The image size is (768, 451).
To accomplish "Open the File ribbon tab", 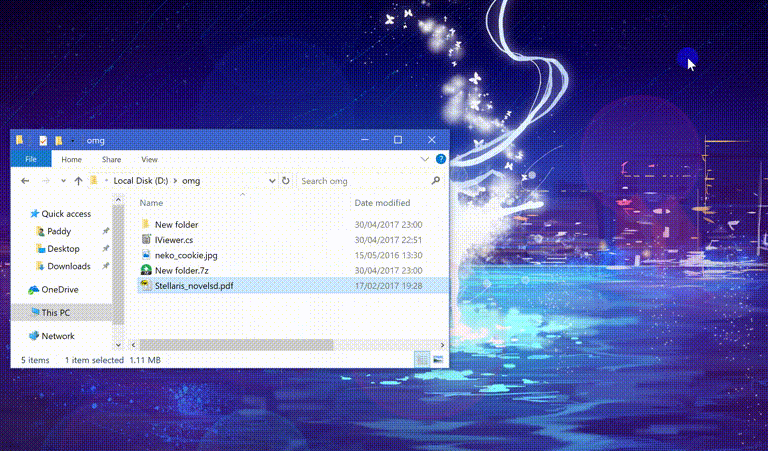I will 31,159.
